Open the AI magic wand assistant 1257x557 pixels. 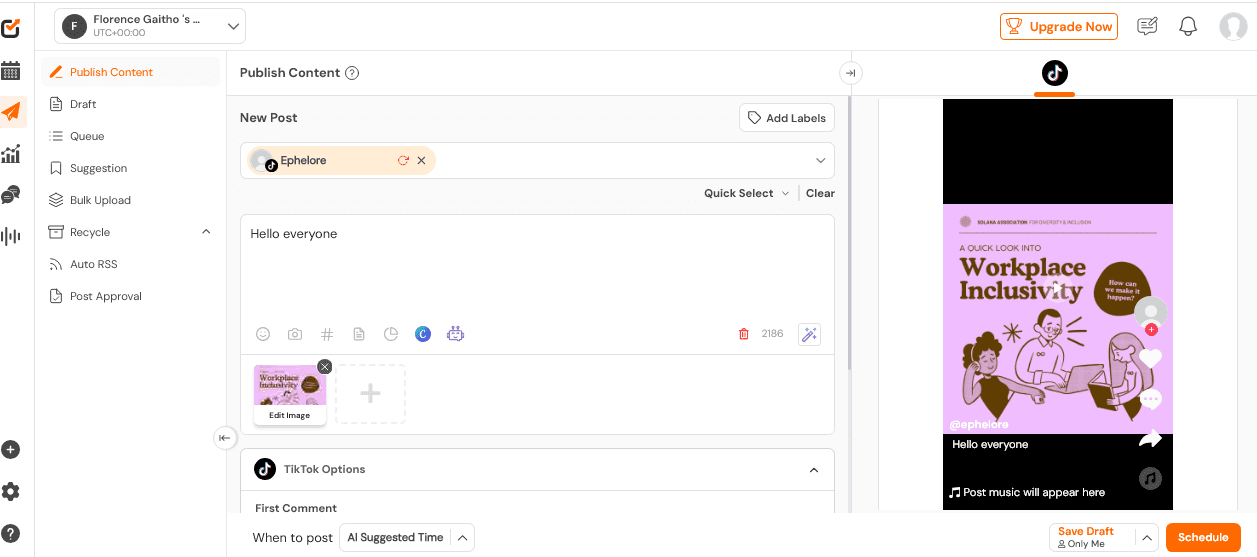(809, 334)
